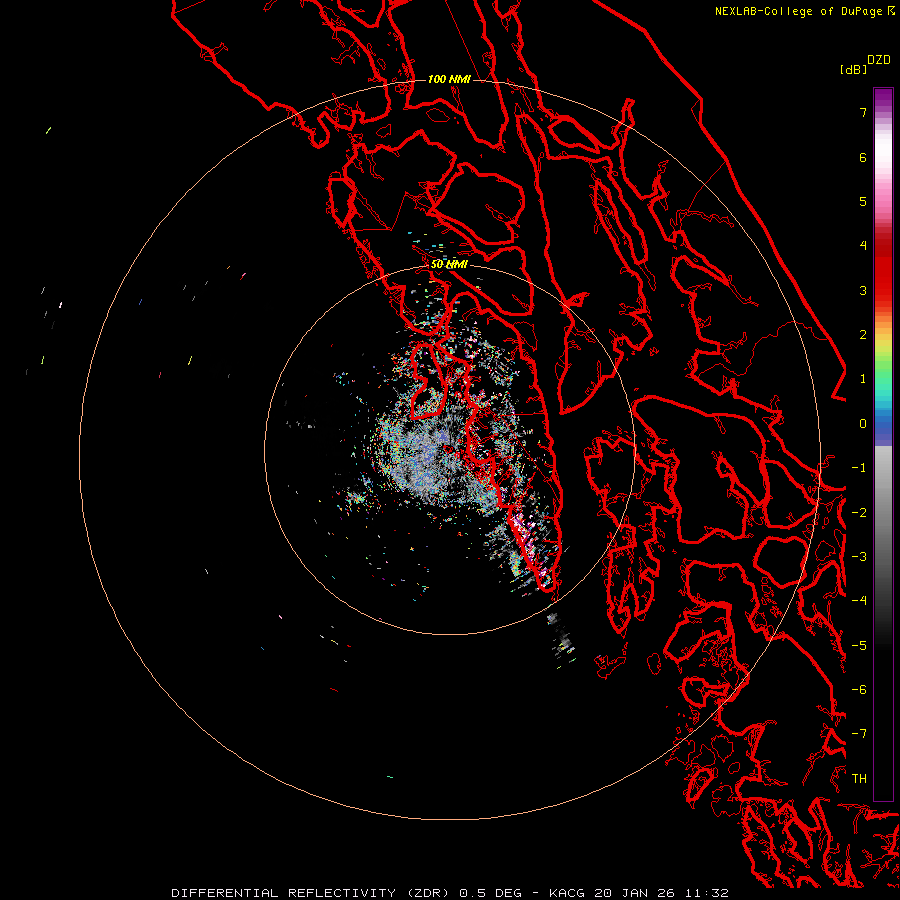This screenshot has height=900, width=900.
Task: Click the 5 value on color scale
Action: [x=863, y=201]
